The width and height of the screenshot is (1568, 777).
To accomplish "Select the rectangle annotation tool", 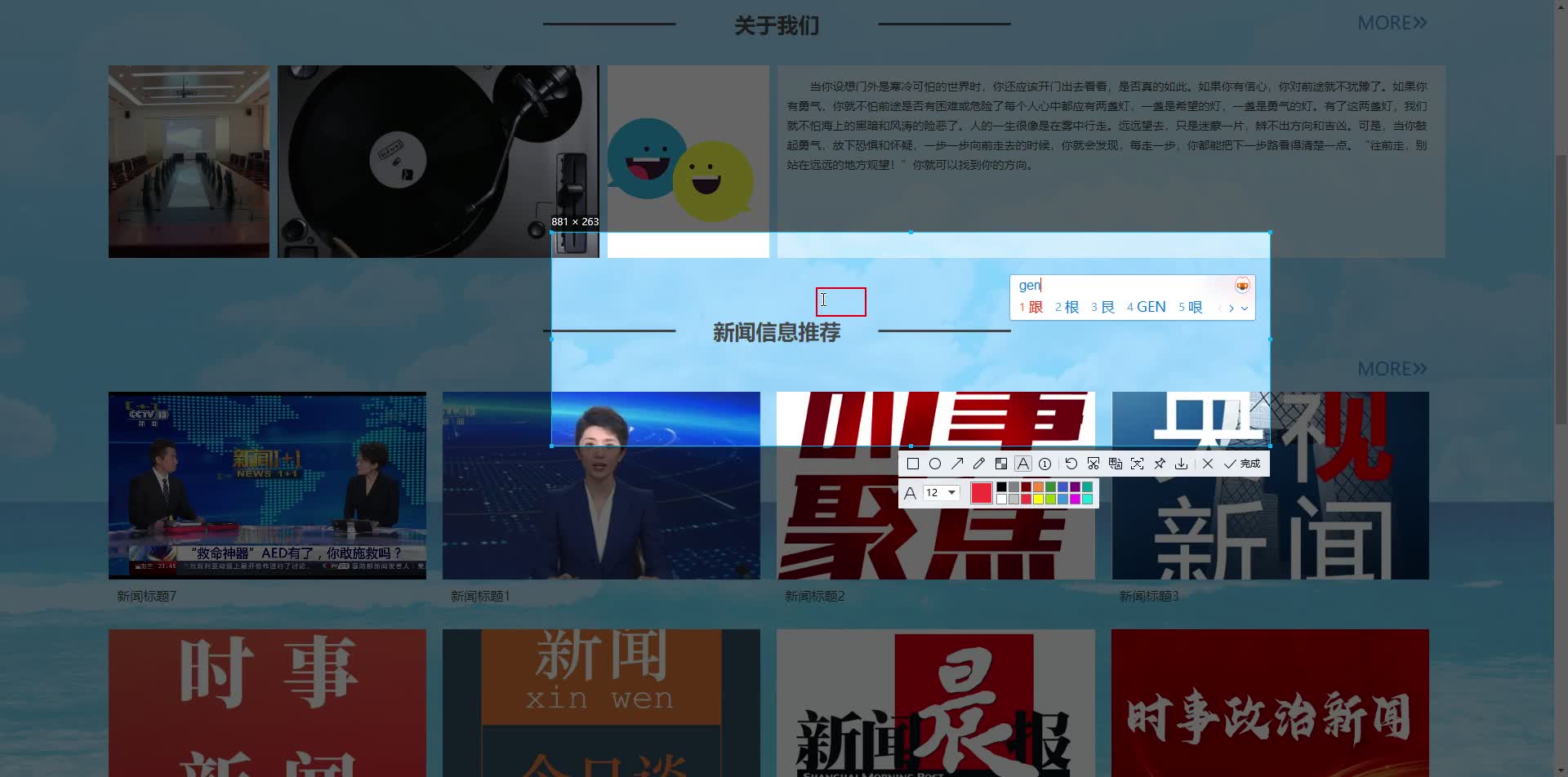I will pos(914,464).
